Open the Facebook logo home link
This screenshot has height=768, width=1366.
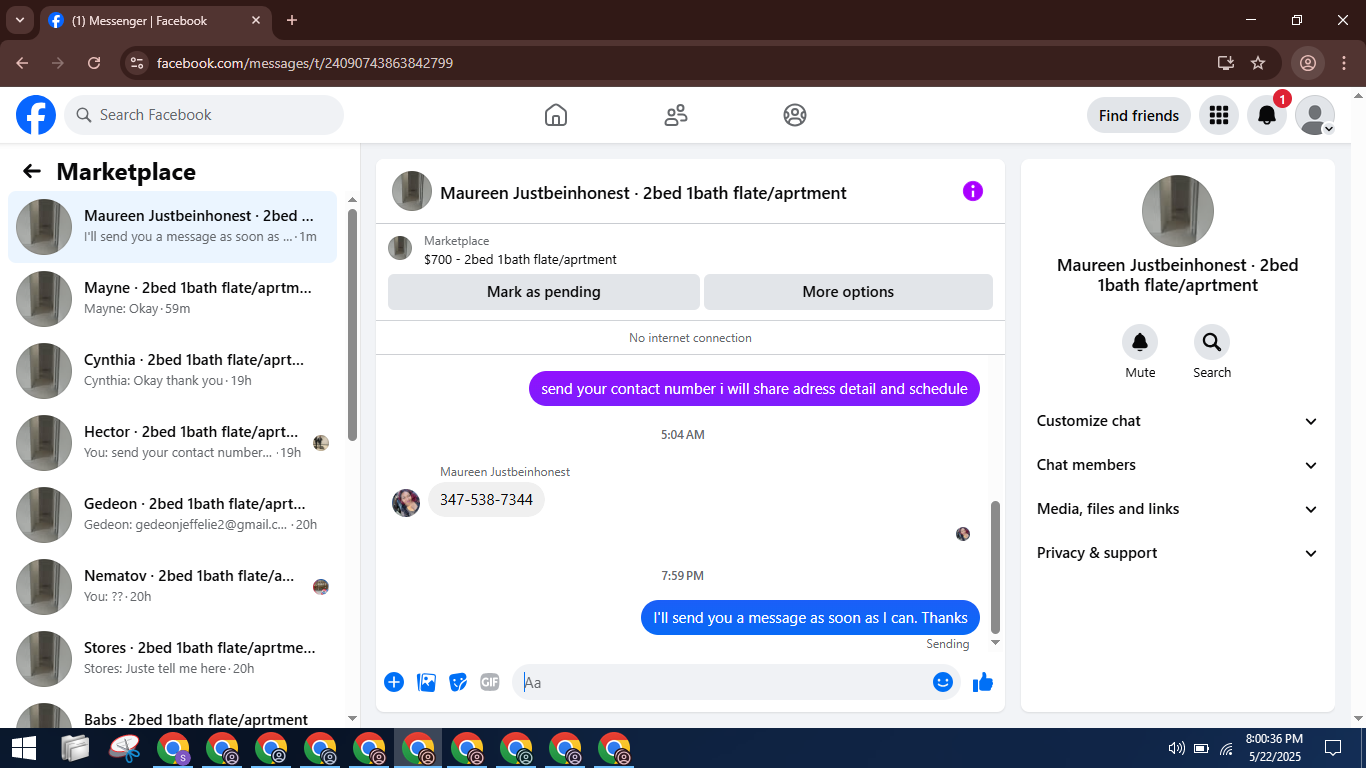[x=36, y=115]
